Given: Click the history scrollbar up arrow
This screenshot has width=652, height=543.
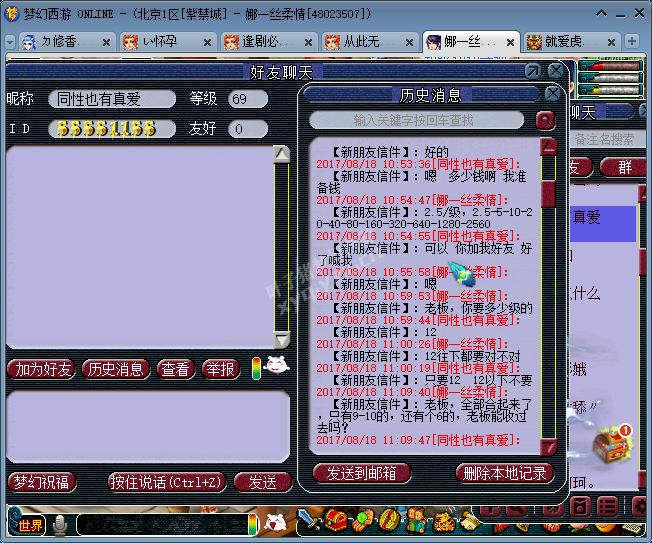Looking at the screenshot, I should [x=548, y=146].
